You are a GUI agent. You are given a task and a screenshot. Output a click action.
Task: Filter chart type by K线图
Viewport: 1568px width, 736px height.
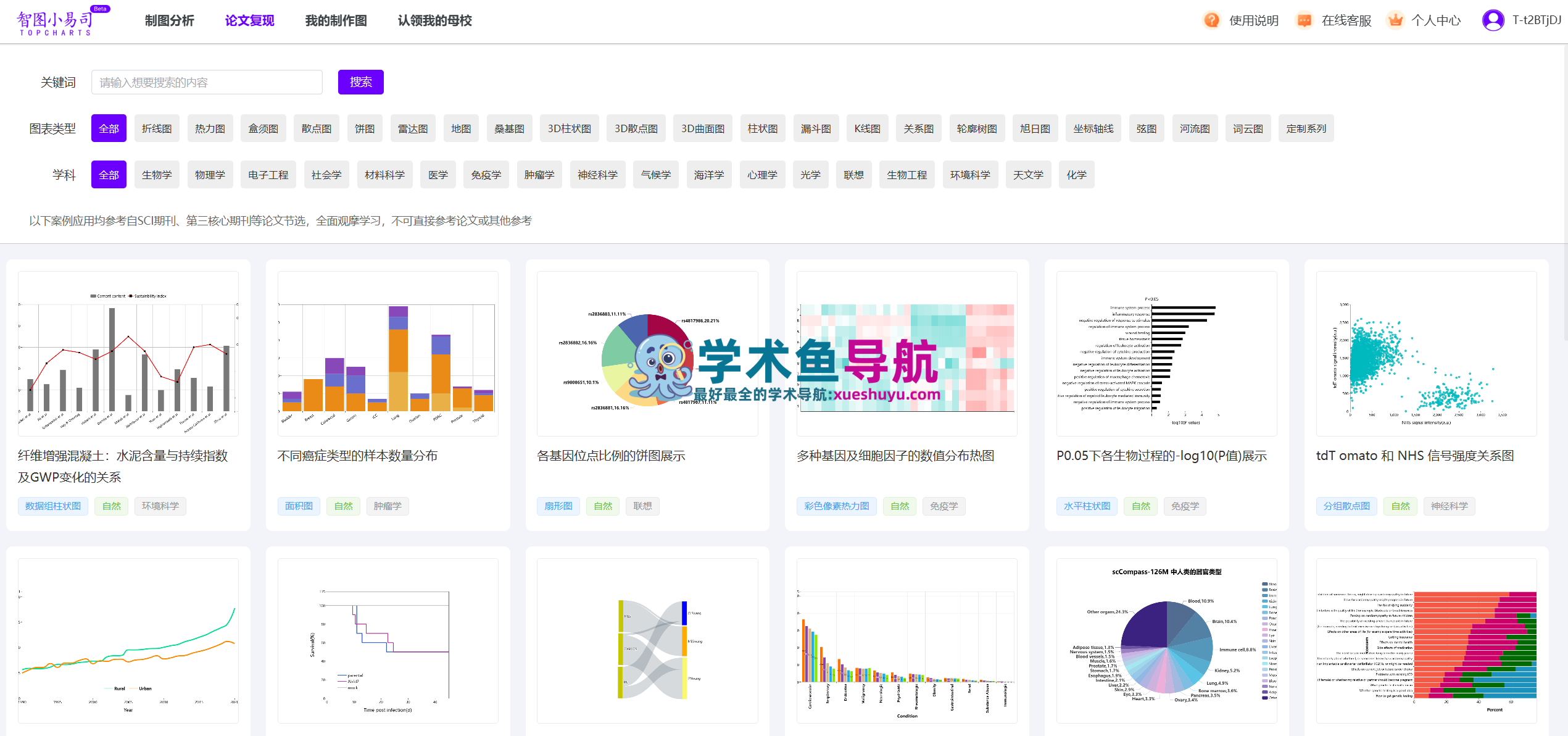867,128
